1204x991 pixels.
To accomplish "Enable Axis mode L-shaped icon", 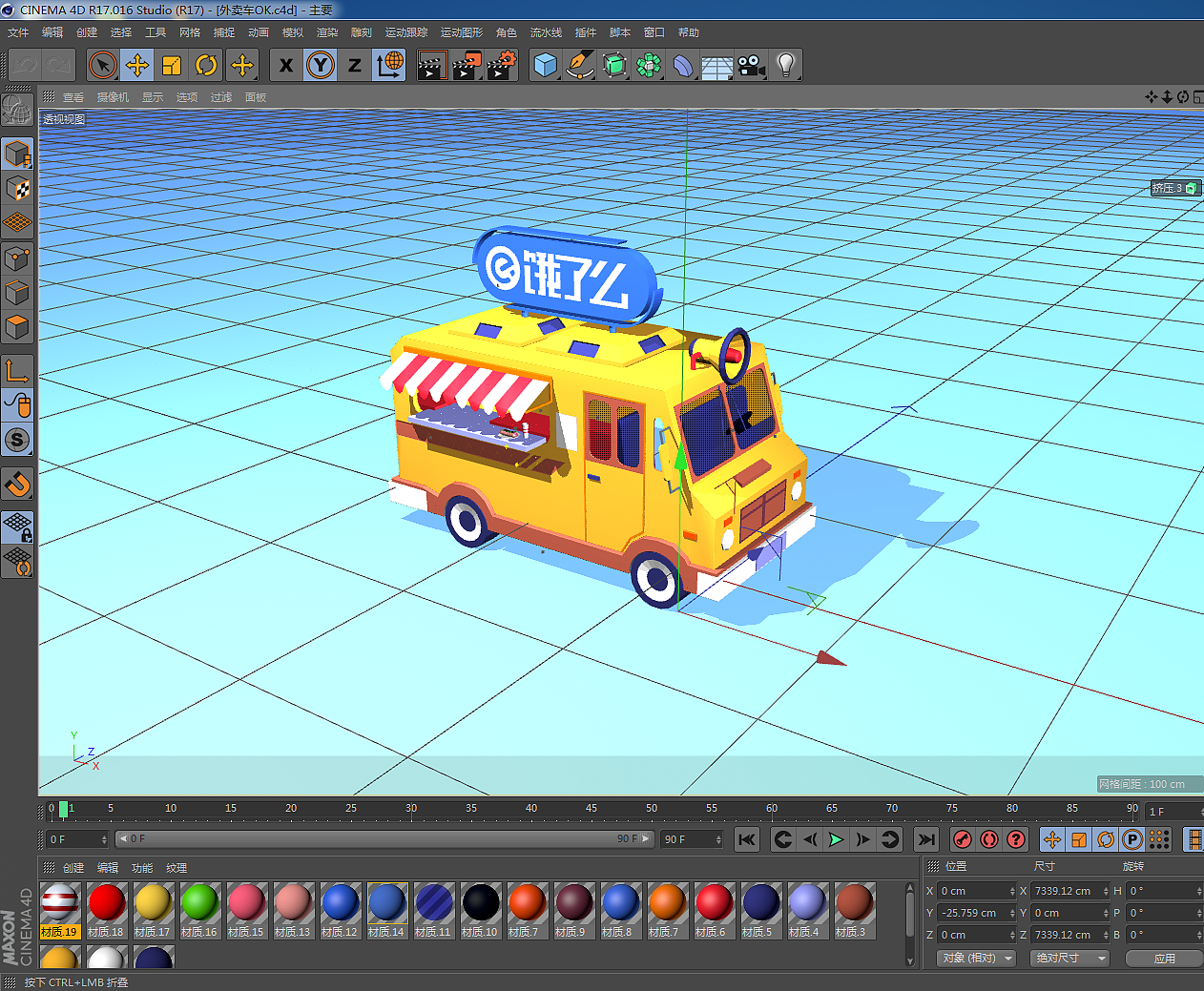I will tap(18, 371).
